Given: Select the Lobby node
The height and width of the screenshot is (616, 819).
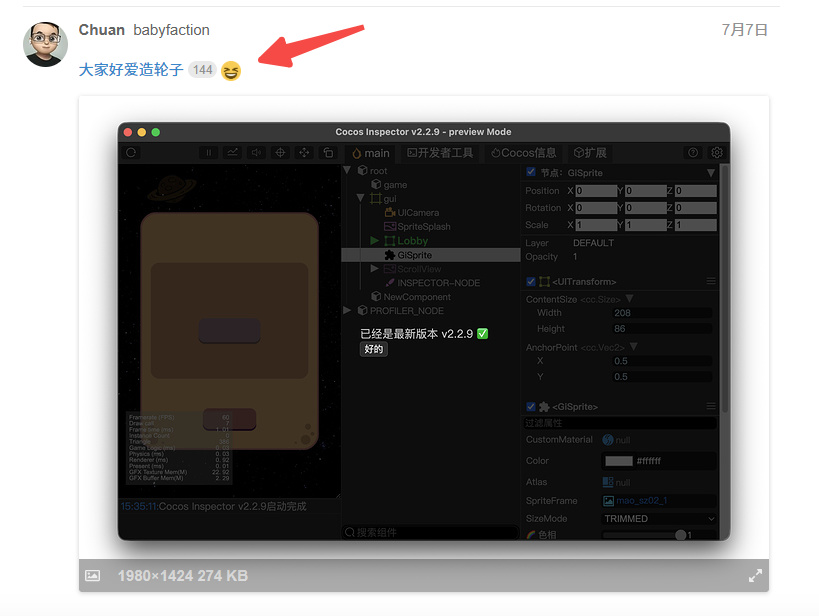Looking at the screenshot, I should tap(413, 241).
